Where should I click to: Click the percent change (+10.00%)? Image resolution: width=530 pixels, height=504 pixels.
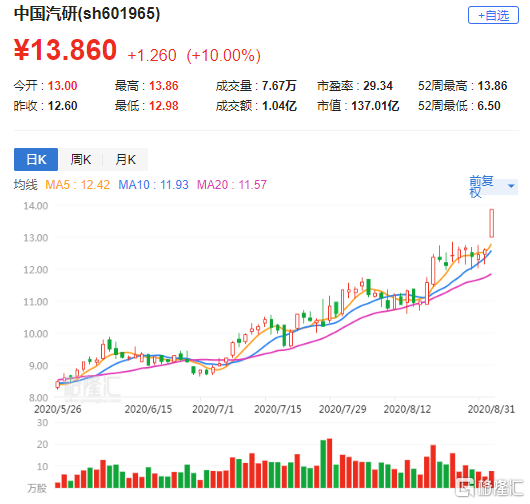tap(223, 55)
